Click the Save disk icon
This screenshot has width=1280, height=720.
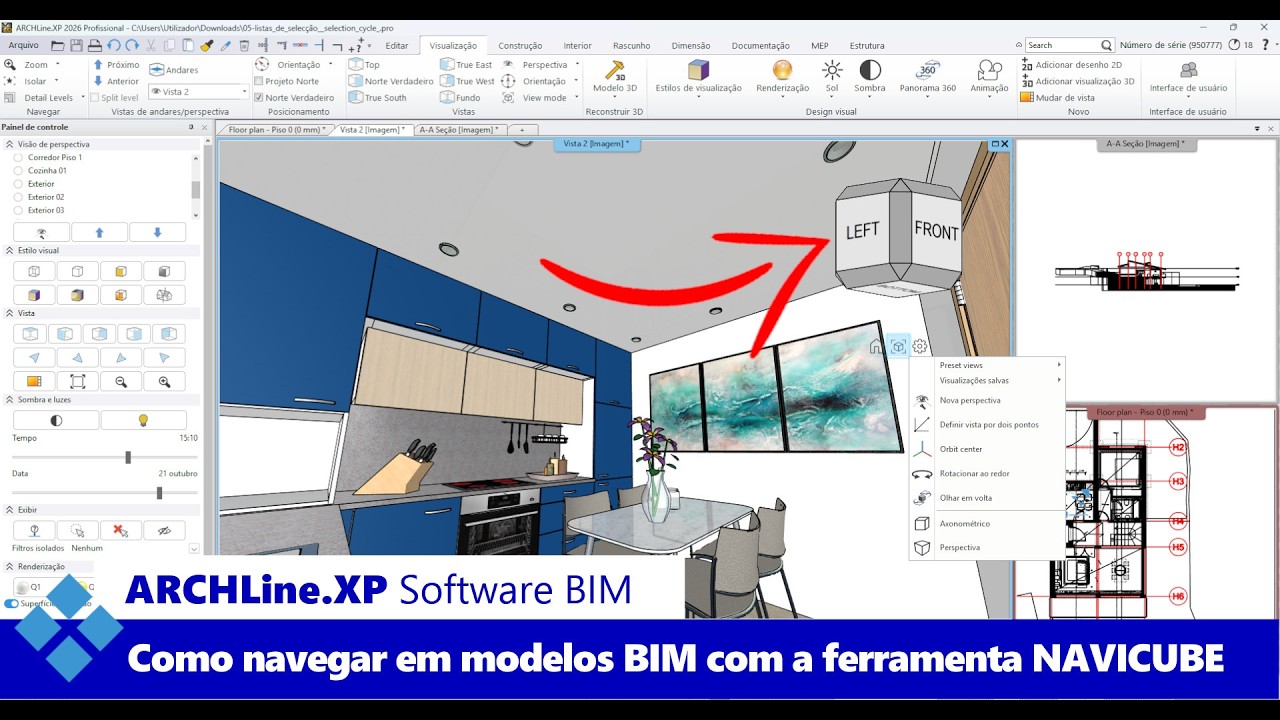click(x=75, y=45)
